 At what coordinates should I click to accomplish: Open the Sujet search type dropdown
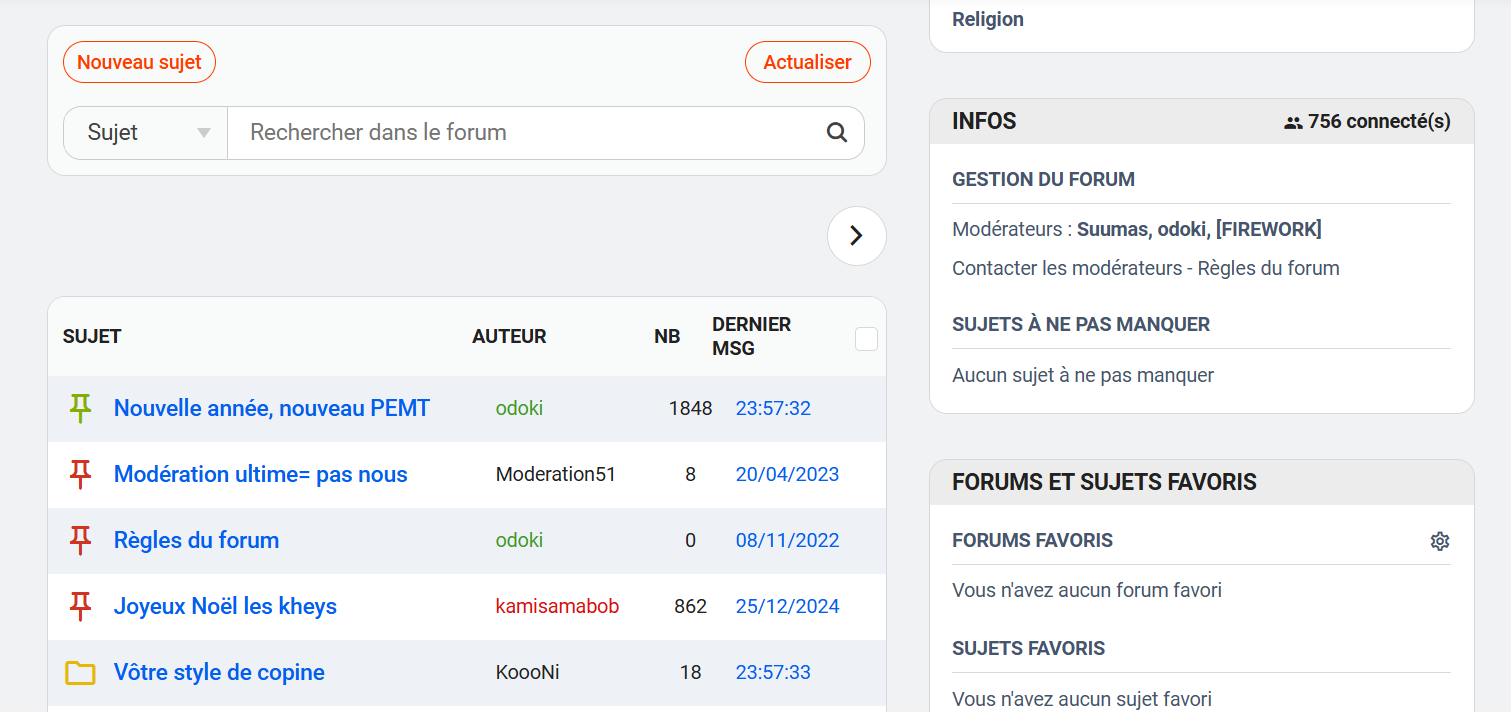(x=146, y=133)
